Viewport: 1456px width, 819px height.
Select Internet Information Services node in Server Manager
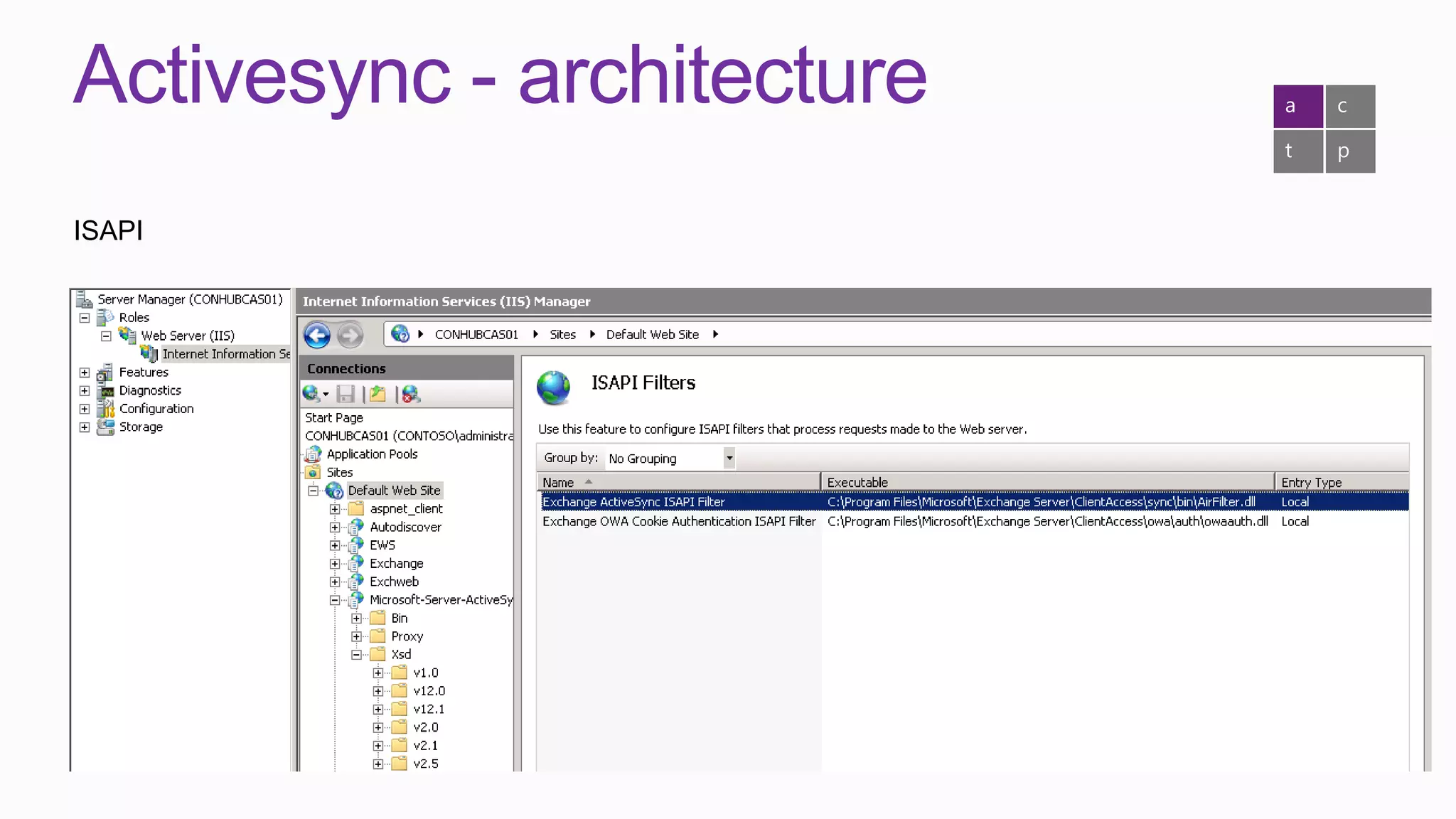pyautogui.click(x=225, y=354)
